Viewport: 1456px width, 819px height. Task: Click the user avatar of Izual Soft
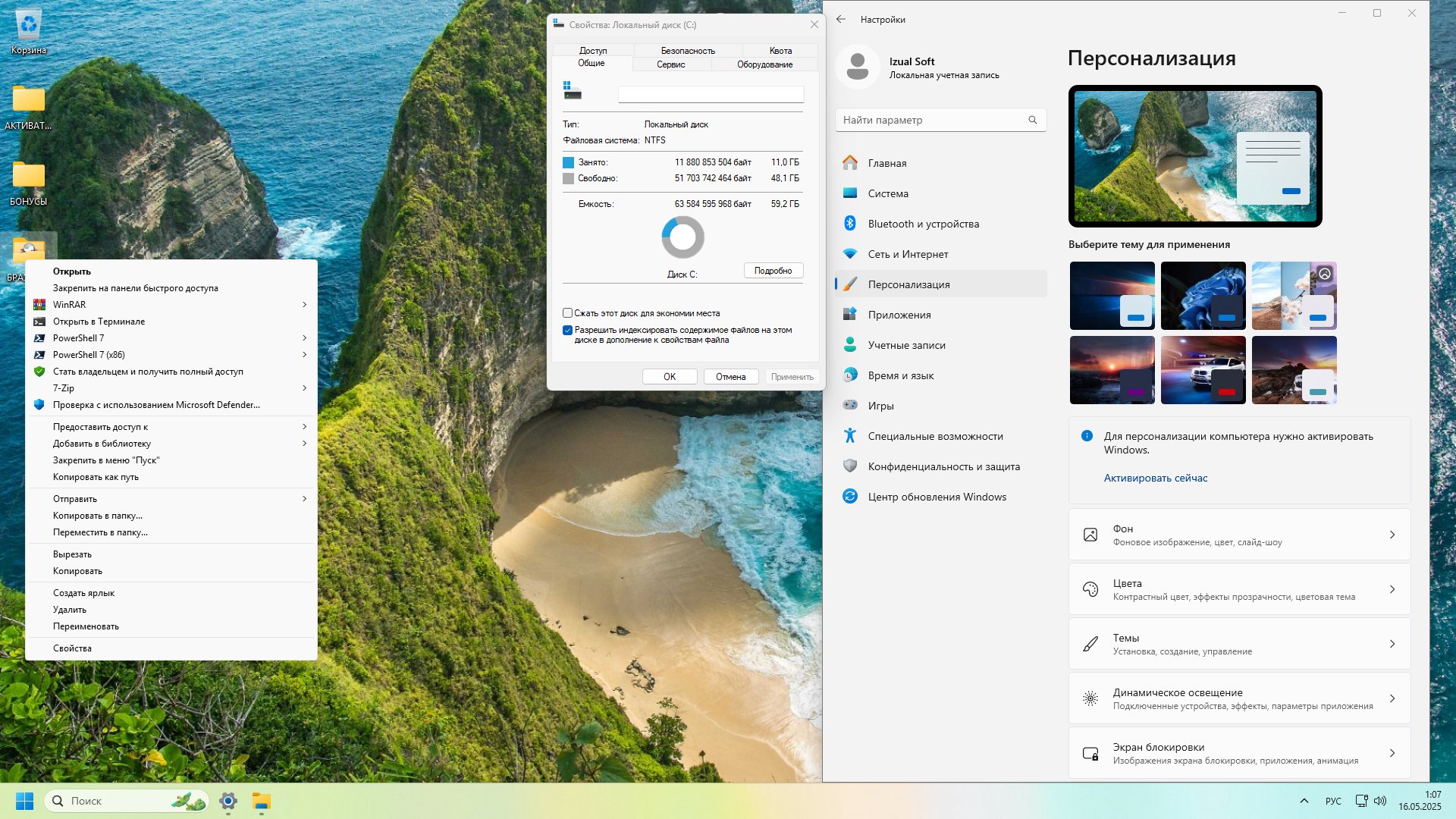[858, 67]
